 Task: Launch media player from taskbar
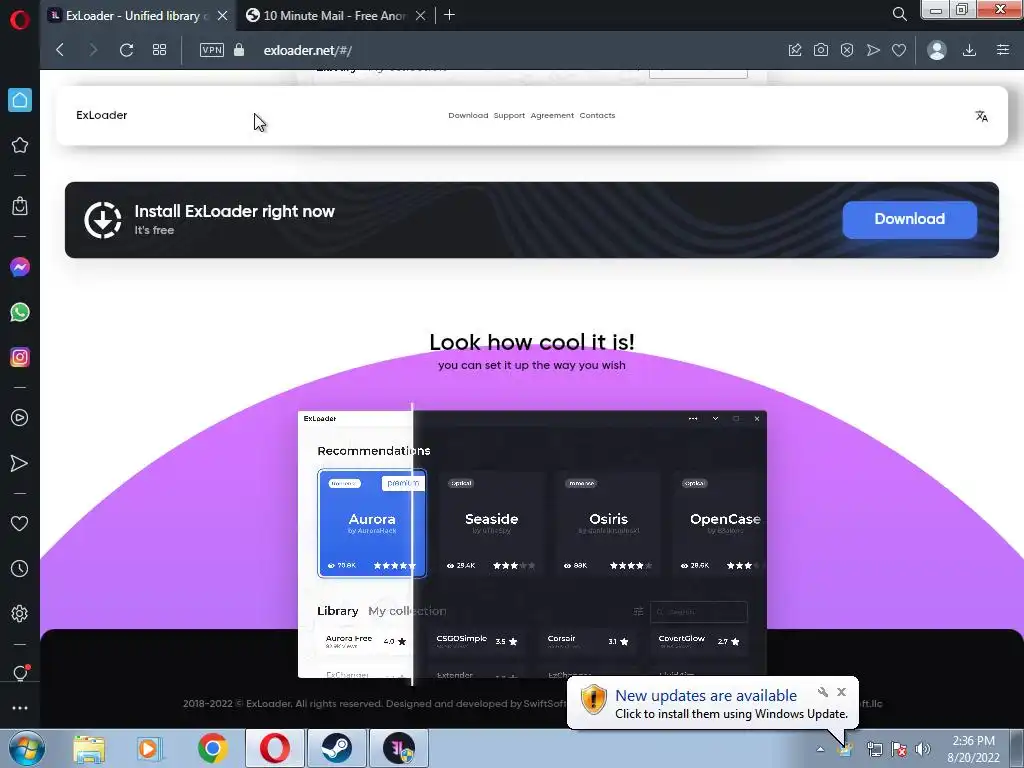tap(150, 748)
